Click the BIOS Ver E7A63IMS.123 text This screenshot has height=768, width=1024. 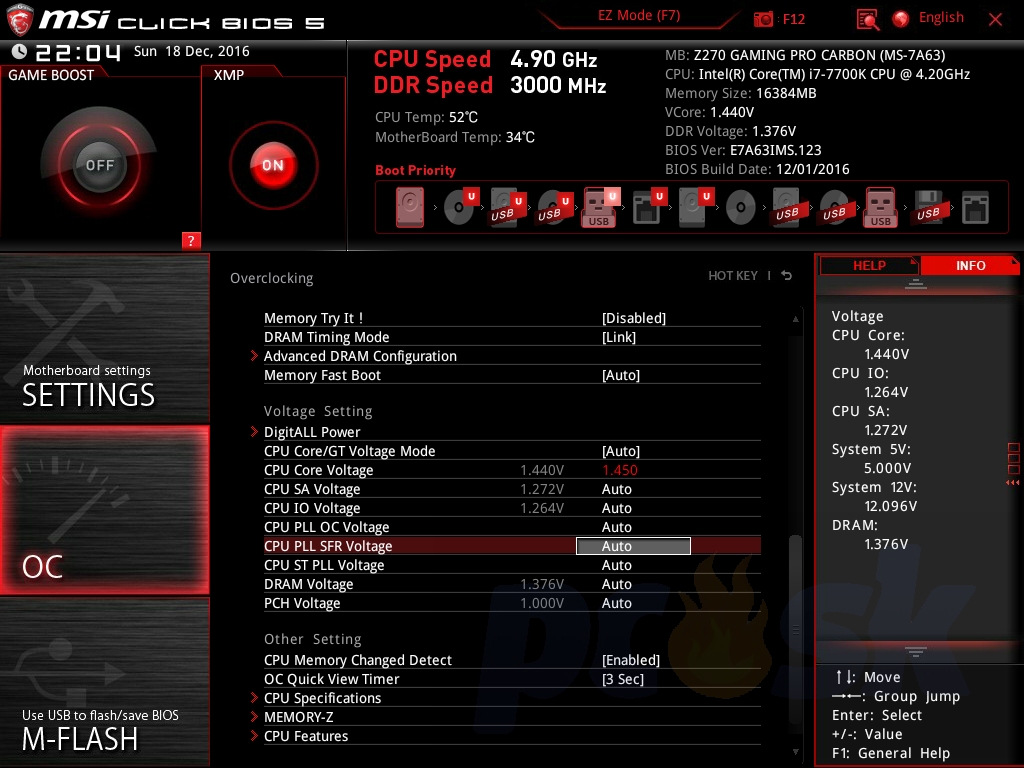coord(743,150)
